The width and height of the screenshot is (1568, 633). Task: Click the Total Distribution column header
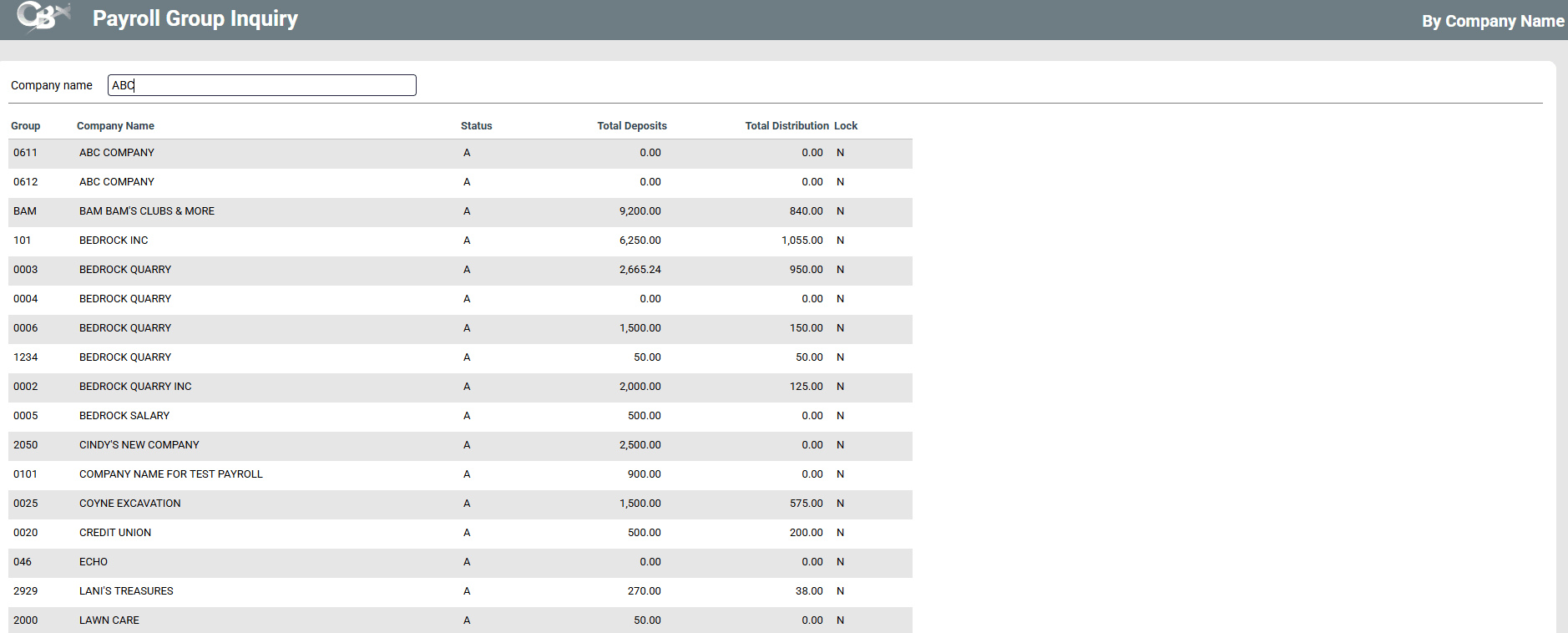[x=787, y=126]
